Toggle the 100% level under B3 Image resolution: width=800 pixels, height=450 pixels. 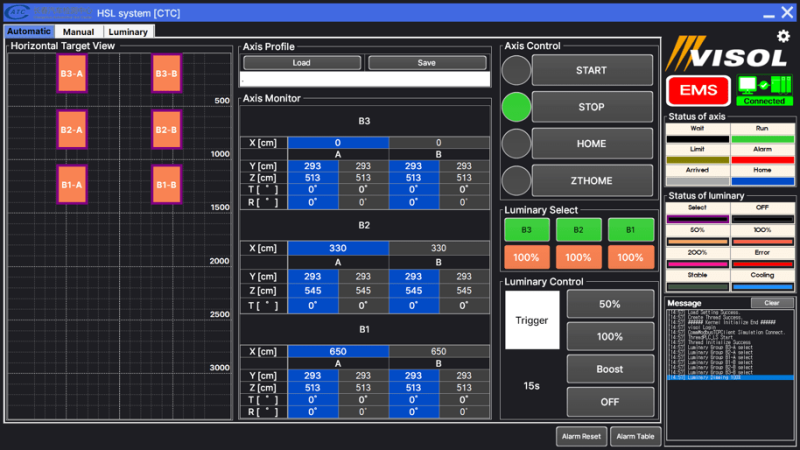pyautogui.click(x=527, y=257)
